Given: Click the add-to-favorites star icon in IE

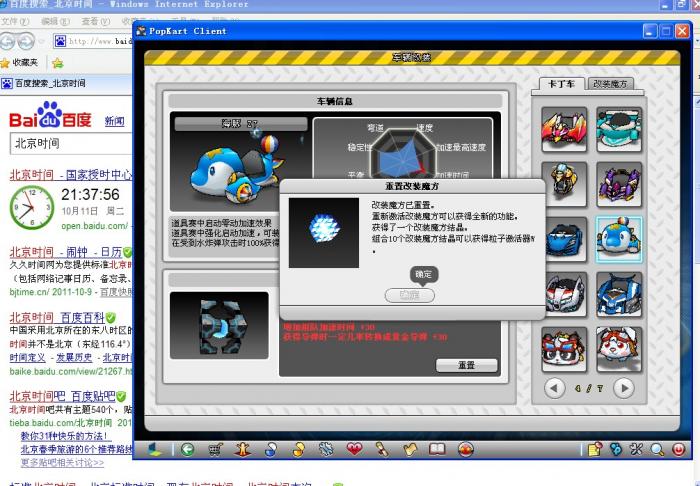Looking at the screenshot, I should point(58,63).
